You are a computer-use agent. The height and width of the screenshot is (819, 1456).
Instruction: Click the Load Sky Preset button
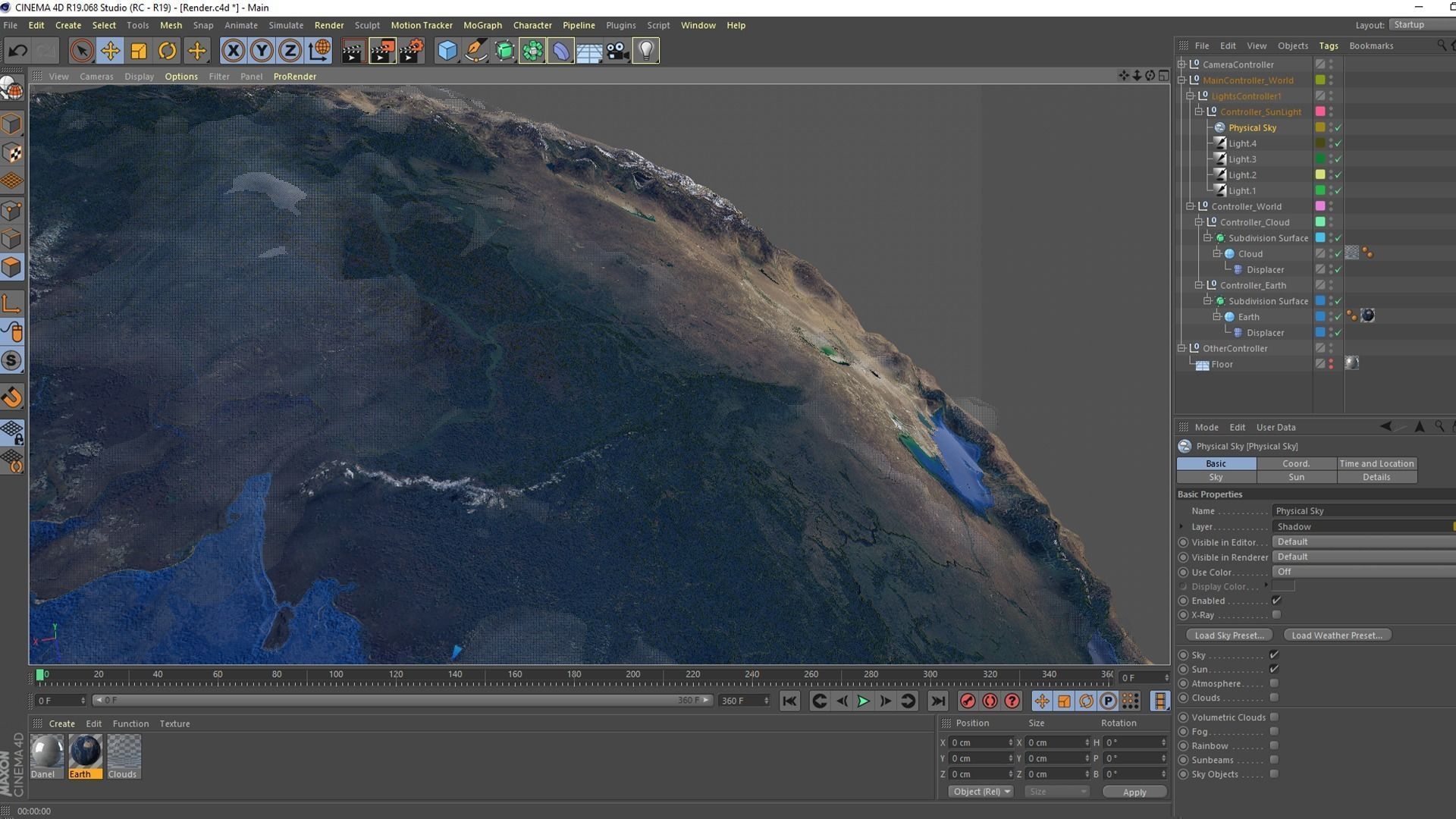pyautogui.click(x=1228, y=635)
